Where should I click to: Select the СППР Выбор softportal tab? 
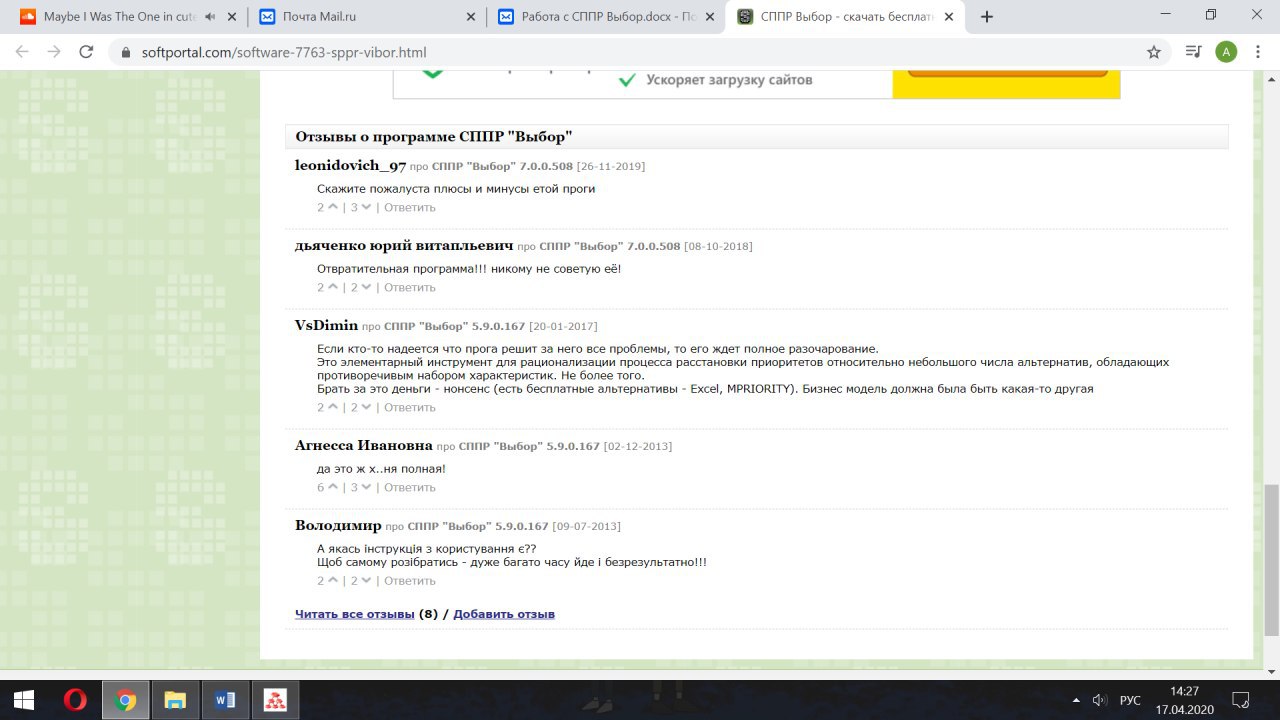click(x=847, y=17)
